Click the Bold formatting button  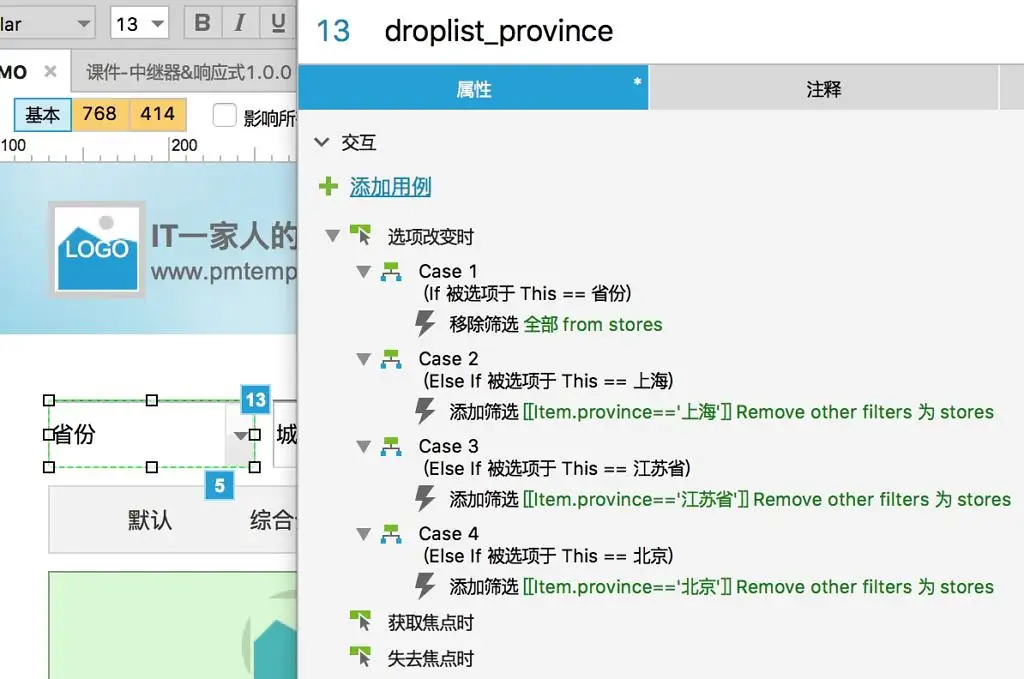click(x=203, y=23)
